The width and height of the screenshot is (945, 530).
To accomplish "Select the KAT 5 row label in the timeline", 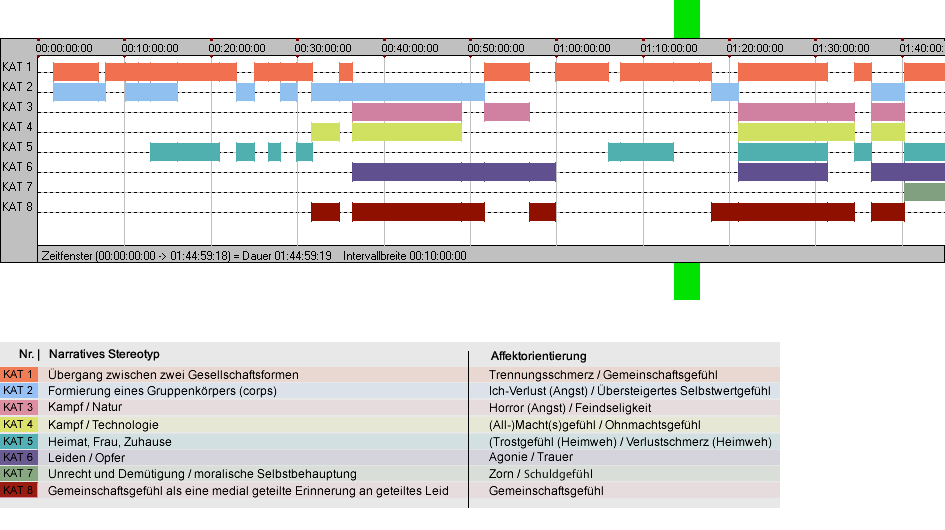I will (x=17, y=147).
